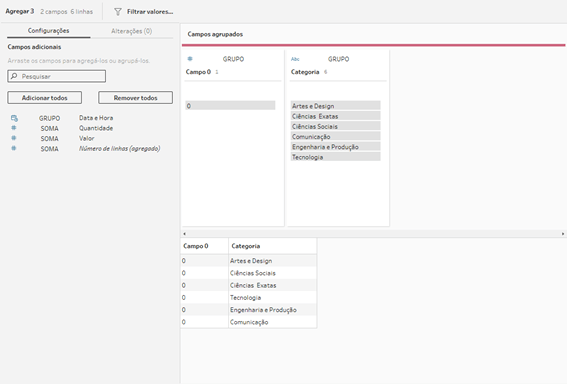Screen dimensions: 567x384
Task: Click Tecnologia cell in data grid
Action: tap(272, 298)
